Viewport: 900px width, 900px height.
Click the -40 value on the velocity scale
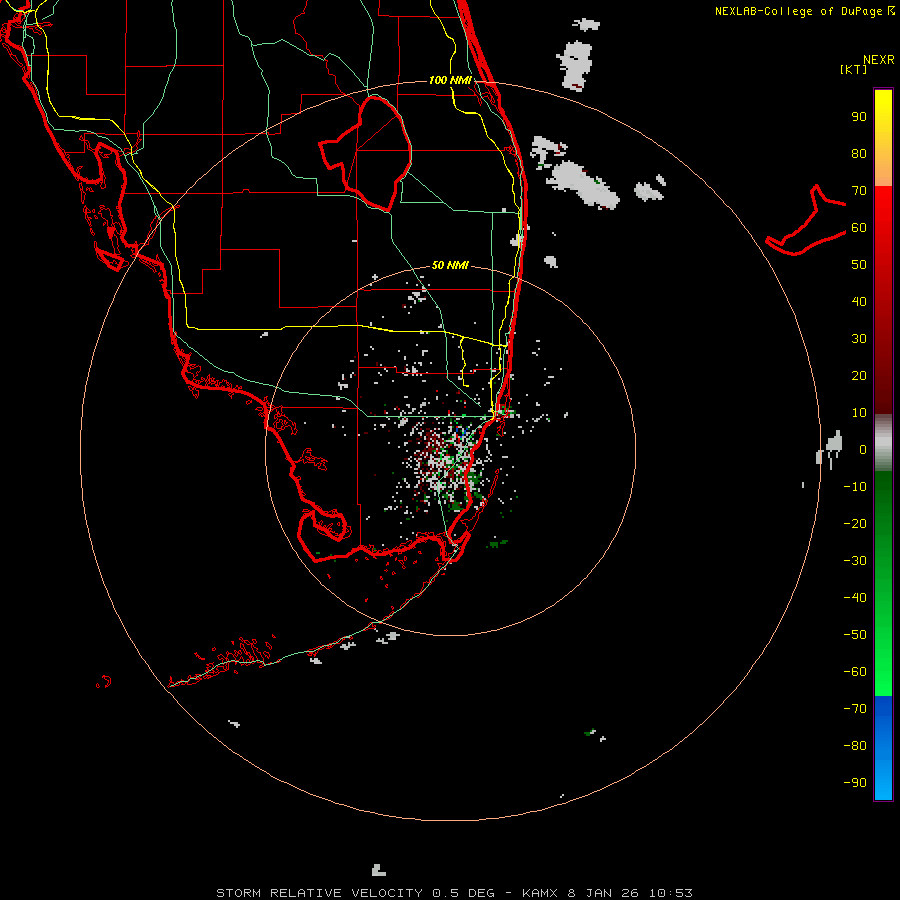855,598
